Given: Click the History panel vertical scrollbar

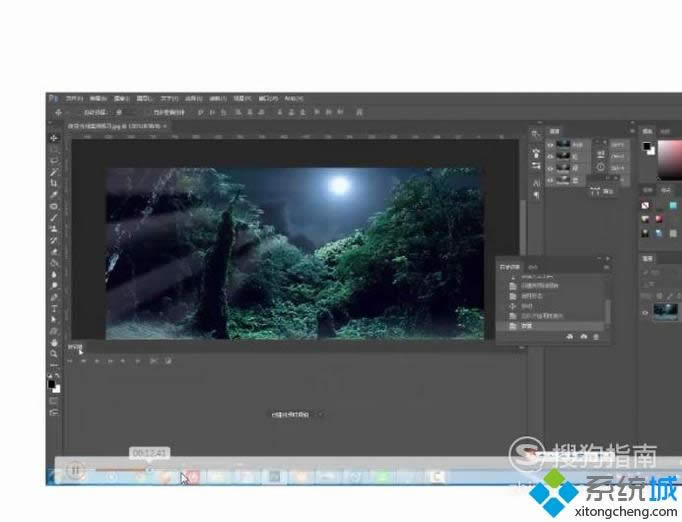Looking at the screenshot, I should click(608, 311).
